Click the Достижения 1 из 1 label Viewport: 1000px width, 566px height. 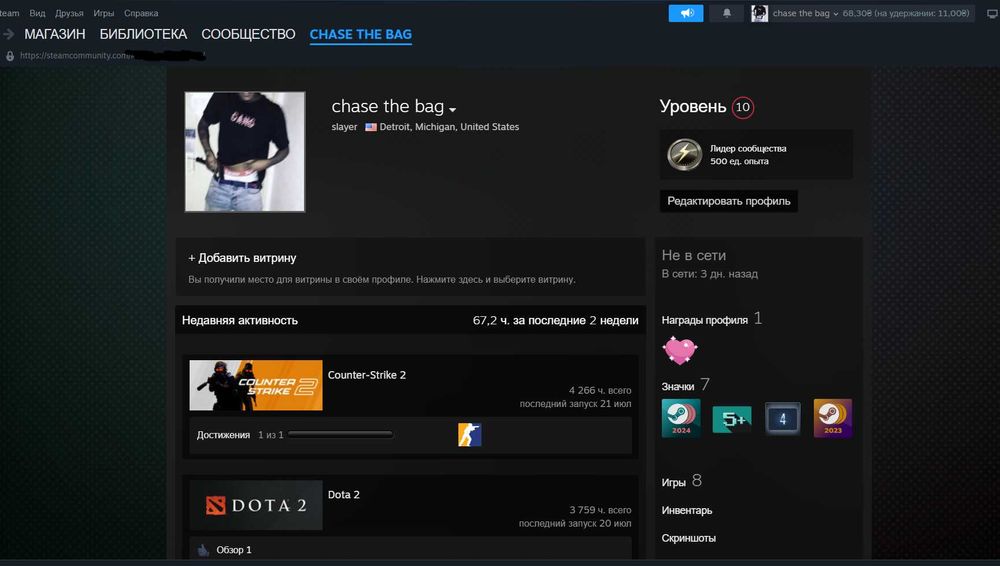240,435
